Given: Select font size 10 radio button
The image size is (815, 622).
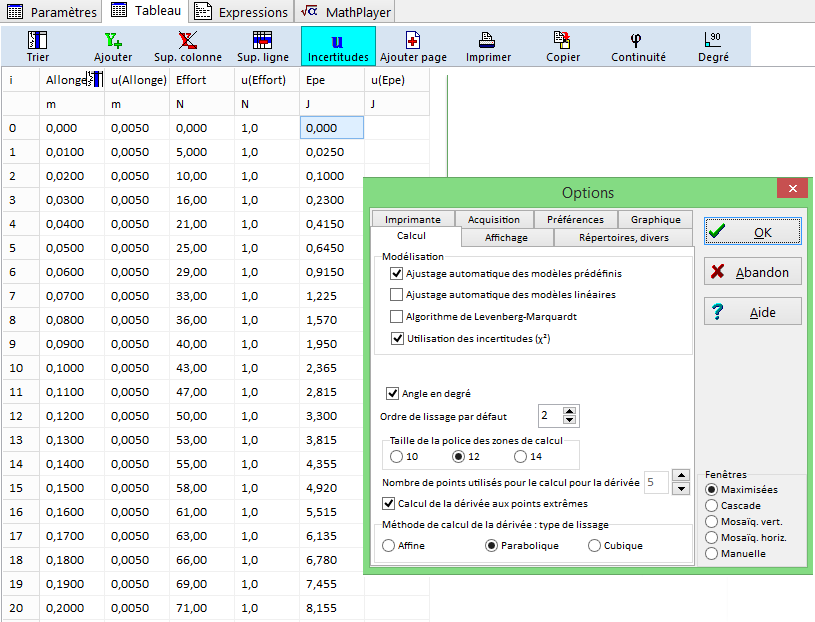Looking at the screenshot, I should [x=397, y=456].
